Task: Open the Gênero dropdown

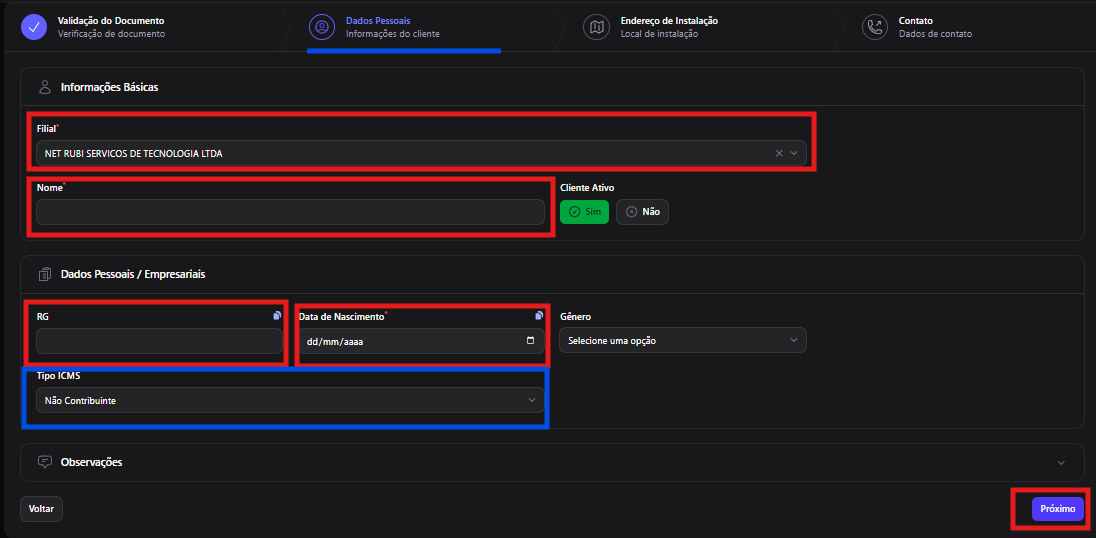Action: point(683,340)
